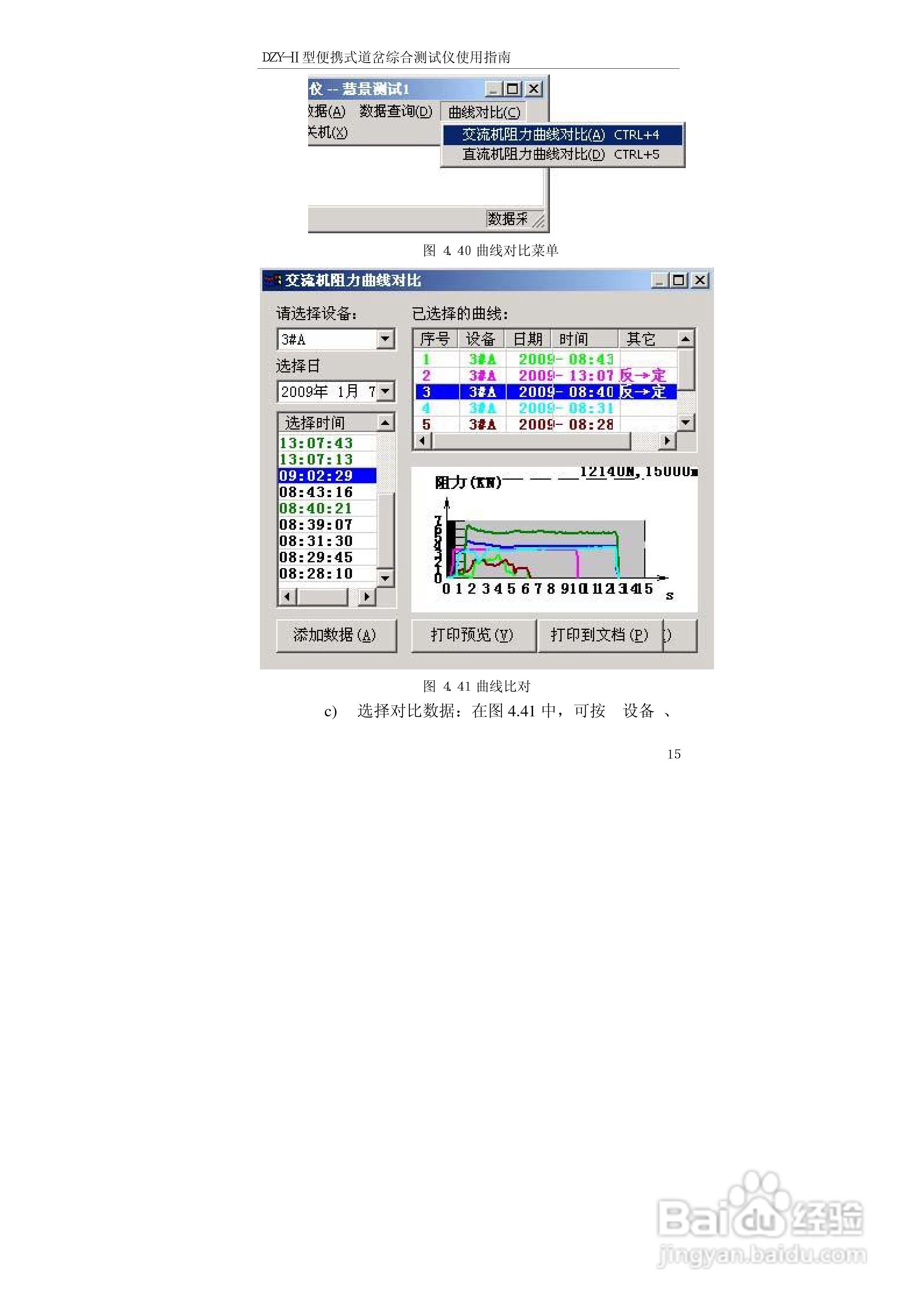Image resolution: width=924 pixels, height=1307 pixels.
Task: Open the 曲线对比(C) menu
Action: point(484,112)
